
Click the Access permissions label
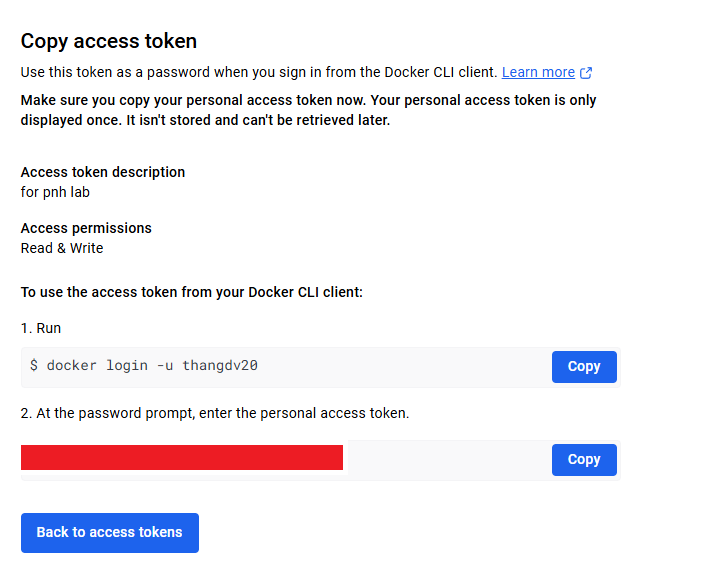pos(86,228)
